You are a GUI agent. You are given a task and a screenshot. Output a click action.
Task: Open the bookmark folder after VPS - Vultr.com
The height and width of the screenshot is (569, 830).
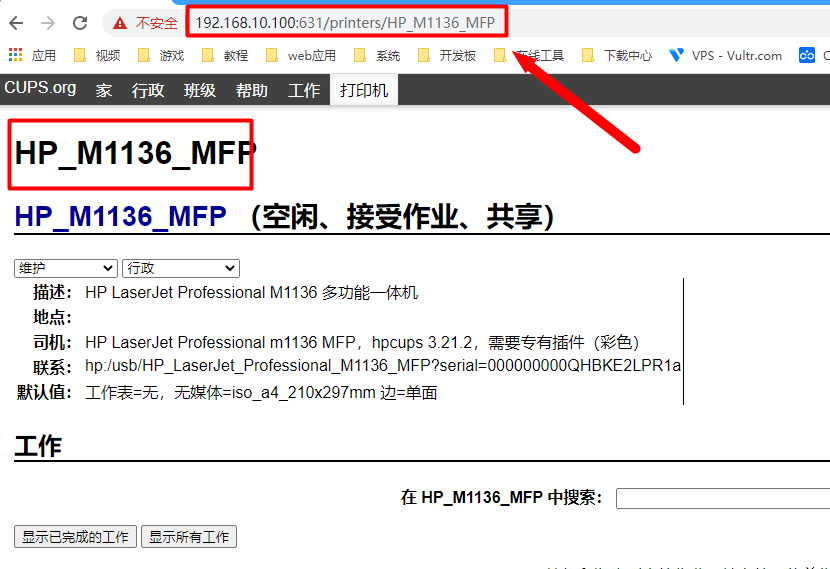tap(814, 55)
